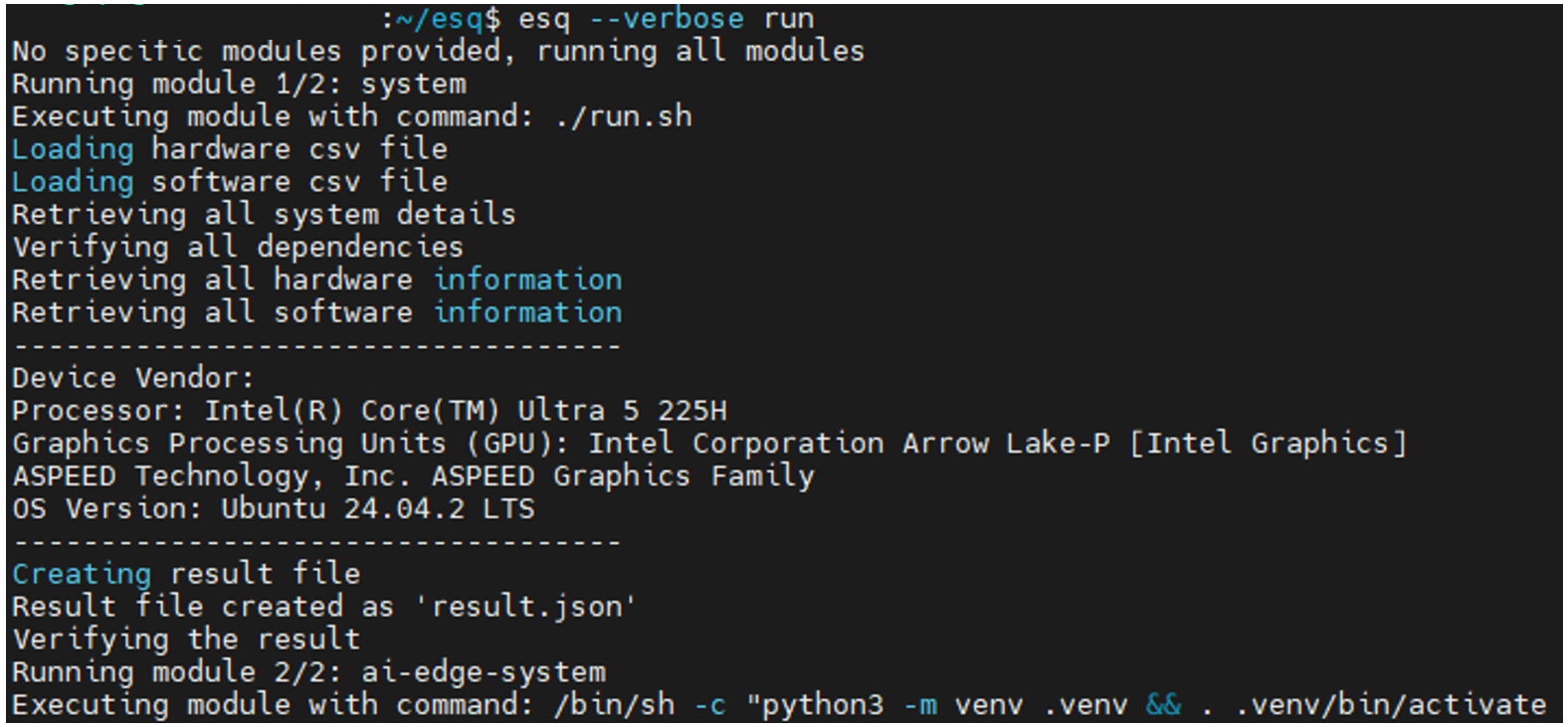The image size is (1568, 727).
Task: Click the 'Ubuntu 24.04.2 LTS' OS version
Action: point(377,509)
